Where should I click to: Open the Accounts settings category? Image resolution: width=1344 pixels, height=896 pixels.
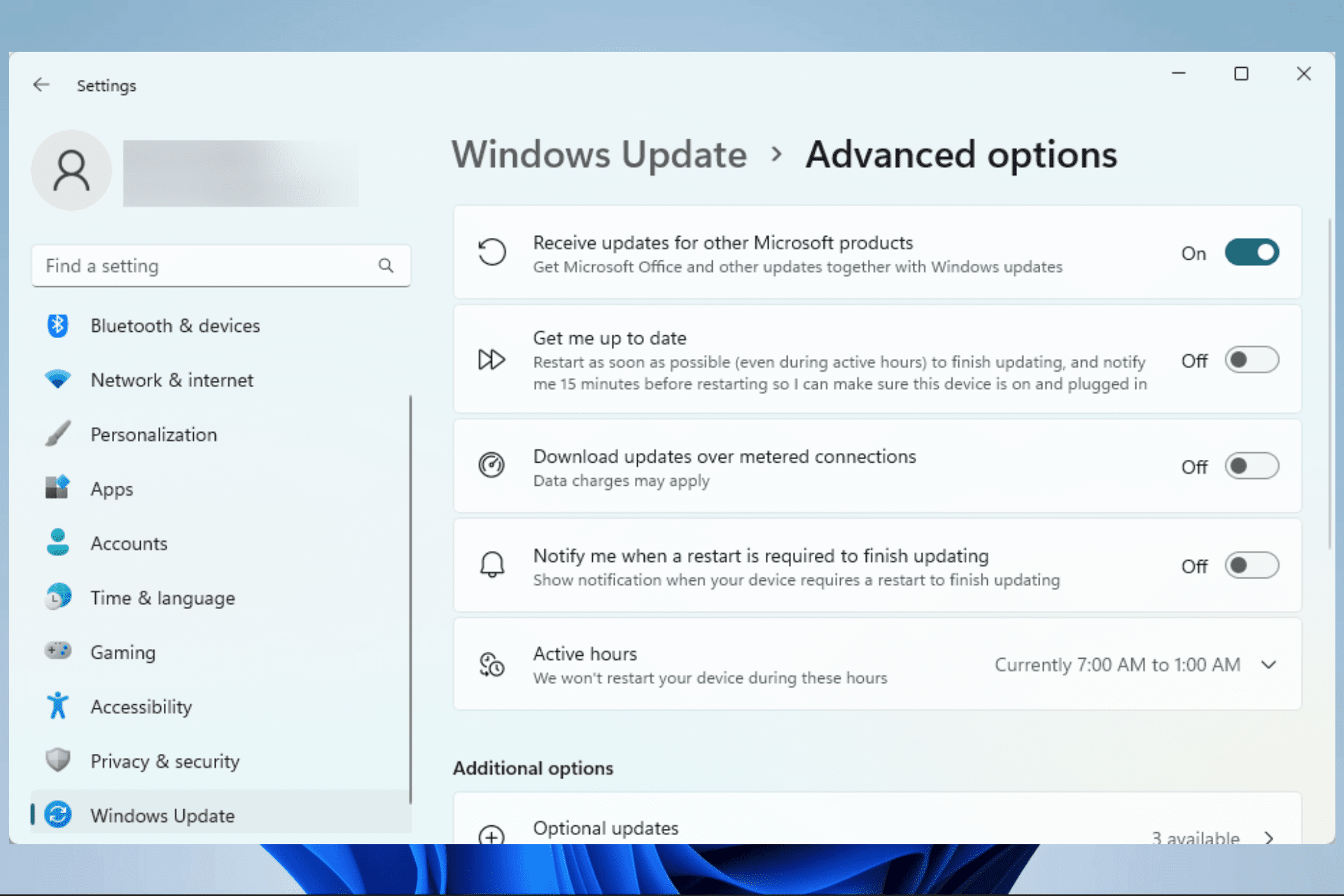pos(129,543)
